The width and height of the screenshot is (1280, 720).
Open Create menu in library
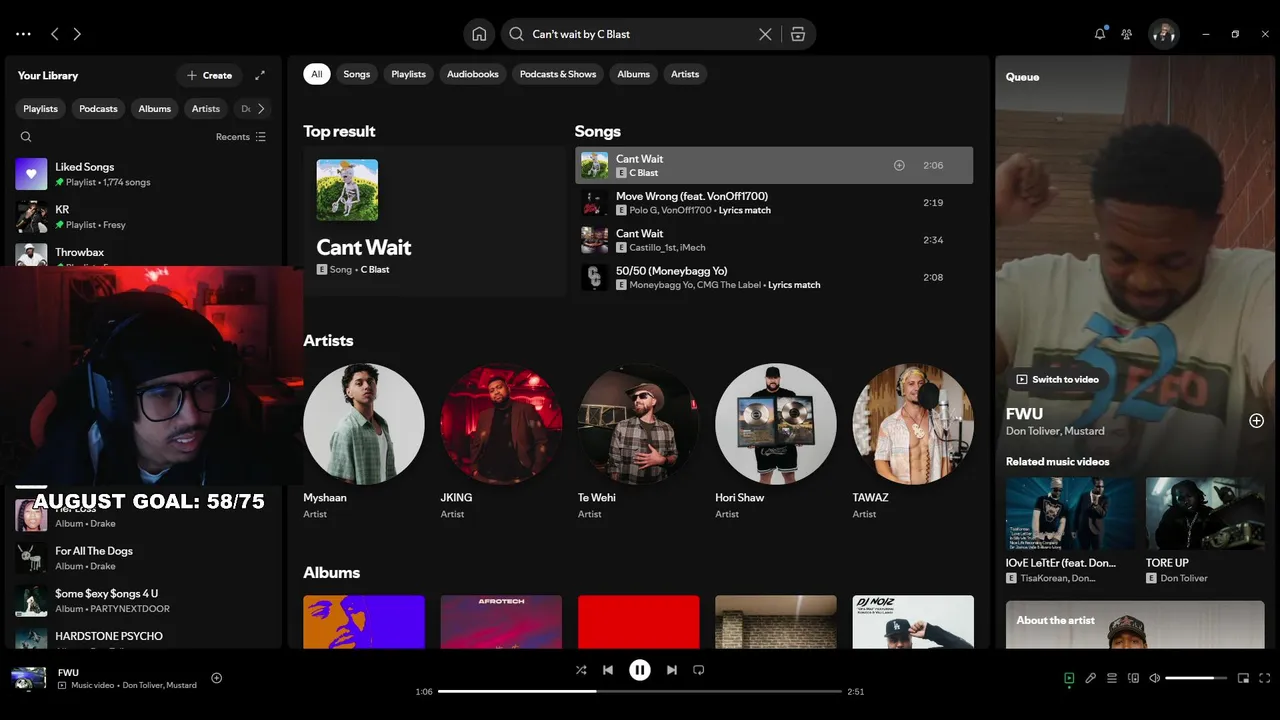point(209,75)
